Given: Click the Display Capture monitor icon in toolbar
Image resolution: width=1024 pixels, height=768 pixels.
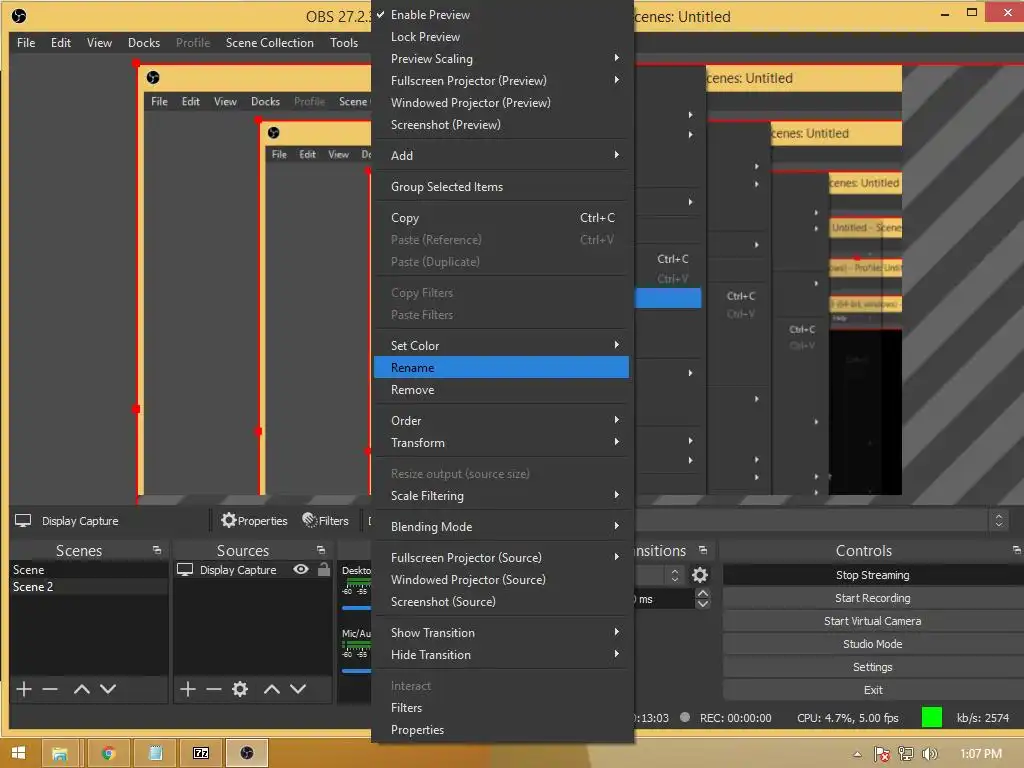Looking at the screenshot, I should (x=23, y=520).
